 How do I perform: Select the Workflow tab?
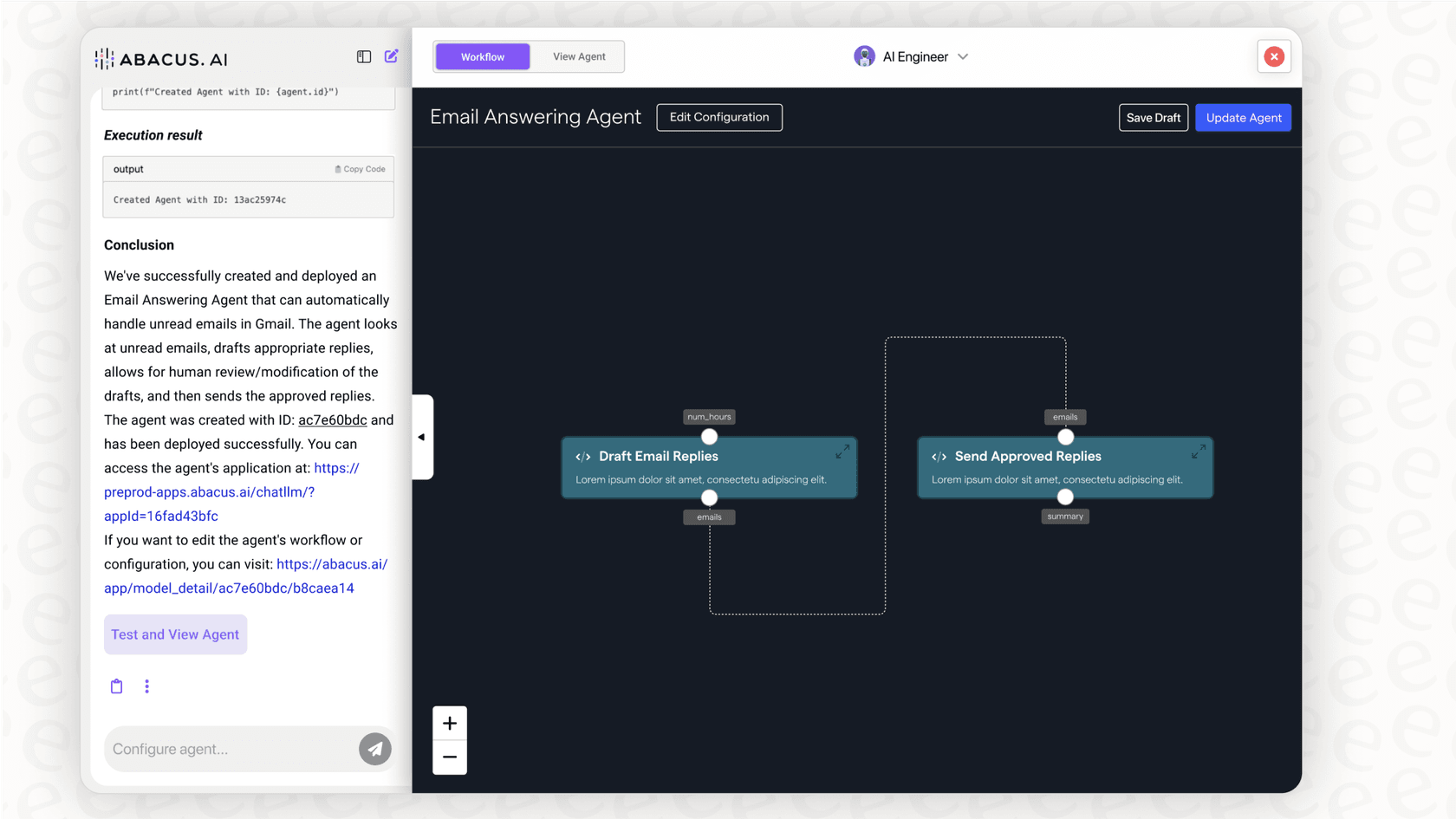[x=482, y=56]
